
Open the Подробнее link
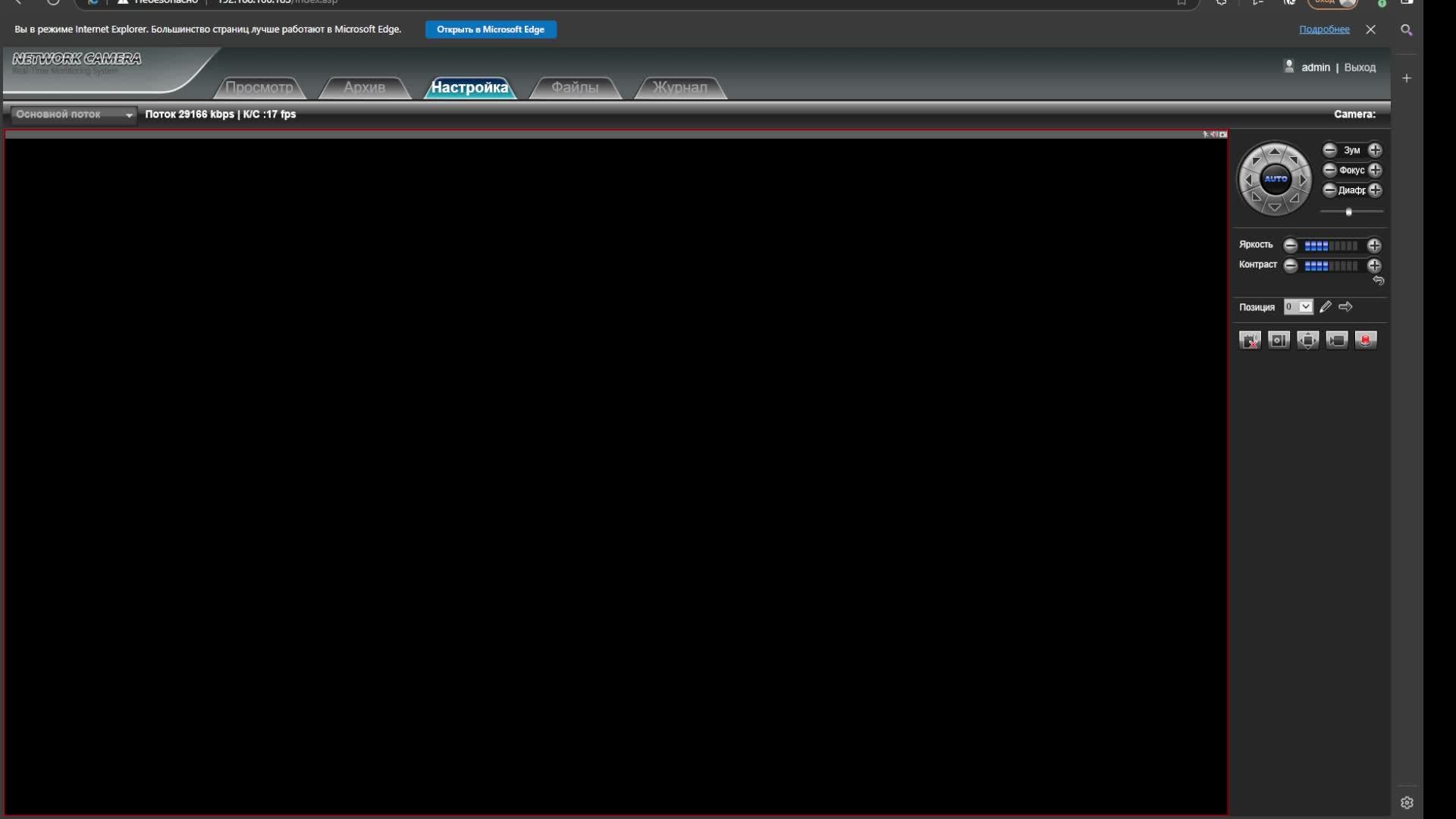click(x=1324, y=30)
